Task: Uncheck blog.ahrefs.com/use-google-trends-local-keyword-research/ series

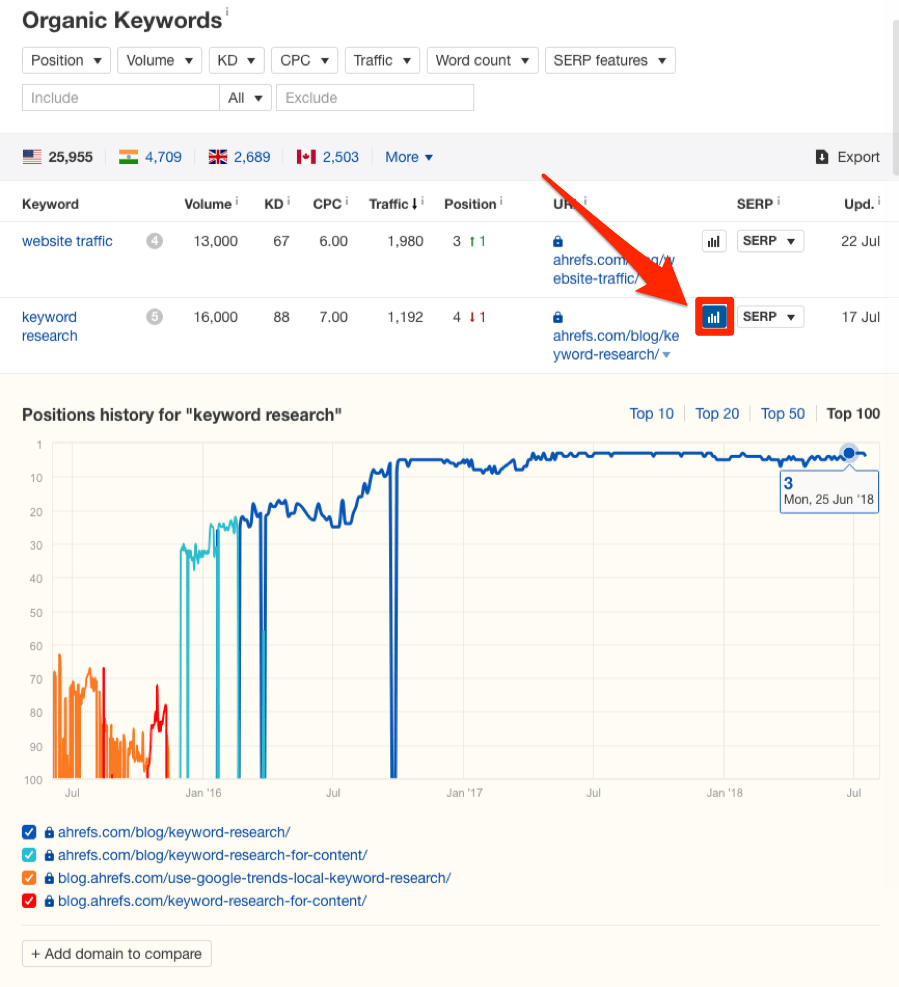Action: (29, 877)
